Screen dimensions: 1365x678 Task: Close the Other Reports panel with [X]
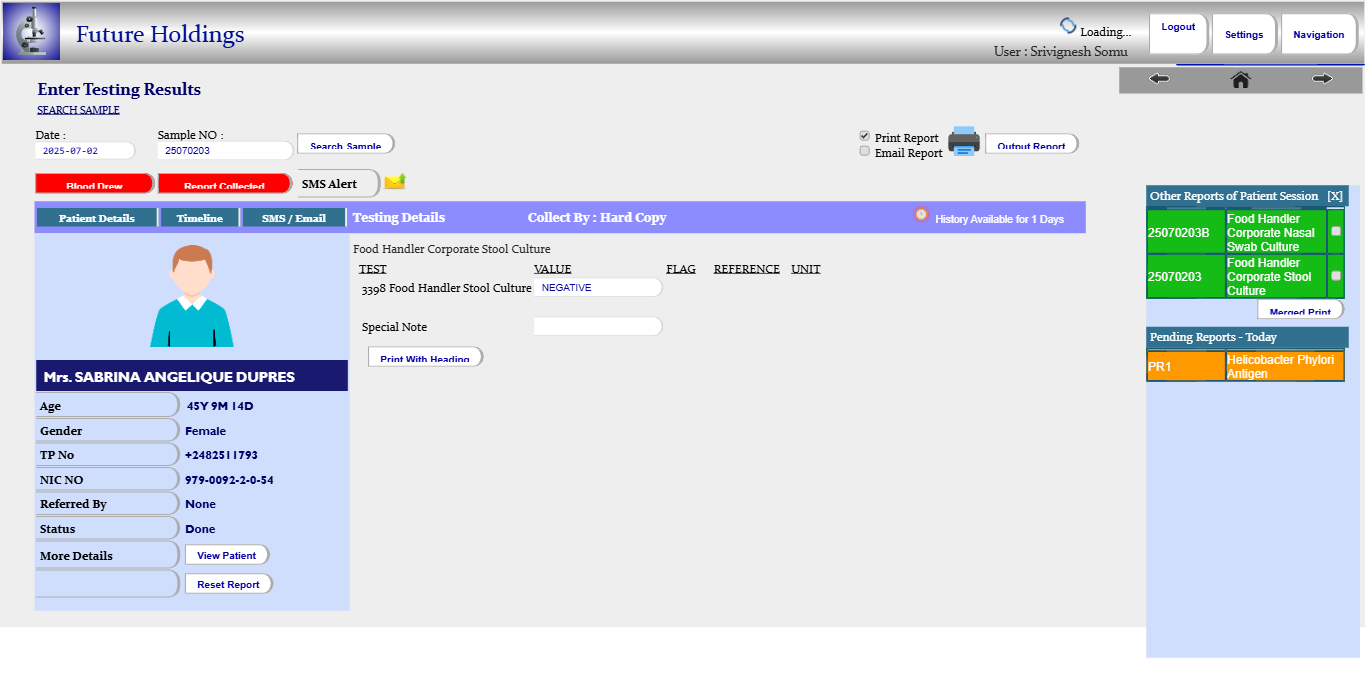(1335, 196)
